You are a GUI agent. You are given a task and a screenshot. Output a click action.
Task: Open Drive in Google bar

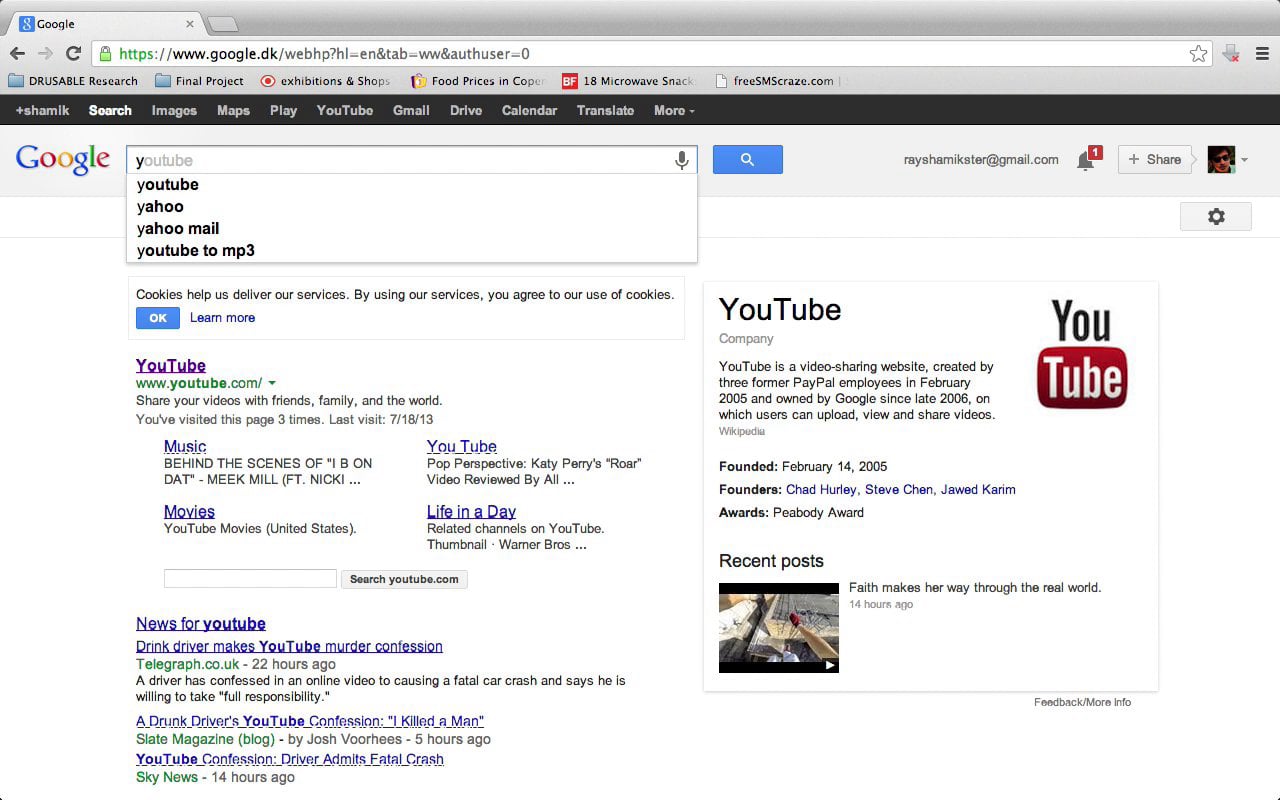pos(466,110)
